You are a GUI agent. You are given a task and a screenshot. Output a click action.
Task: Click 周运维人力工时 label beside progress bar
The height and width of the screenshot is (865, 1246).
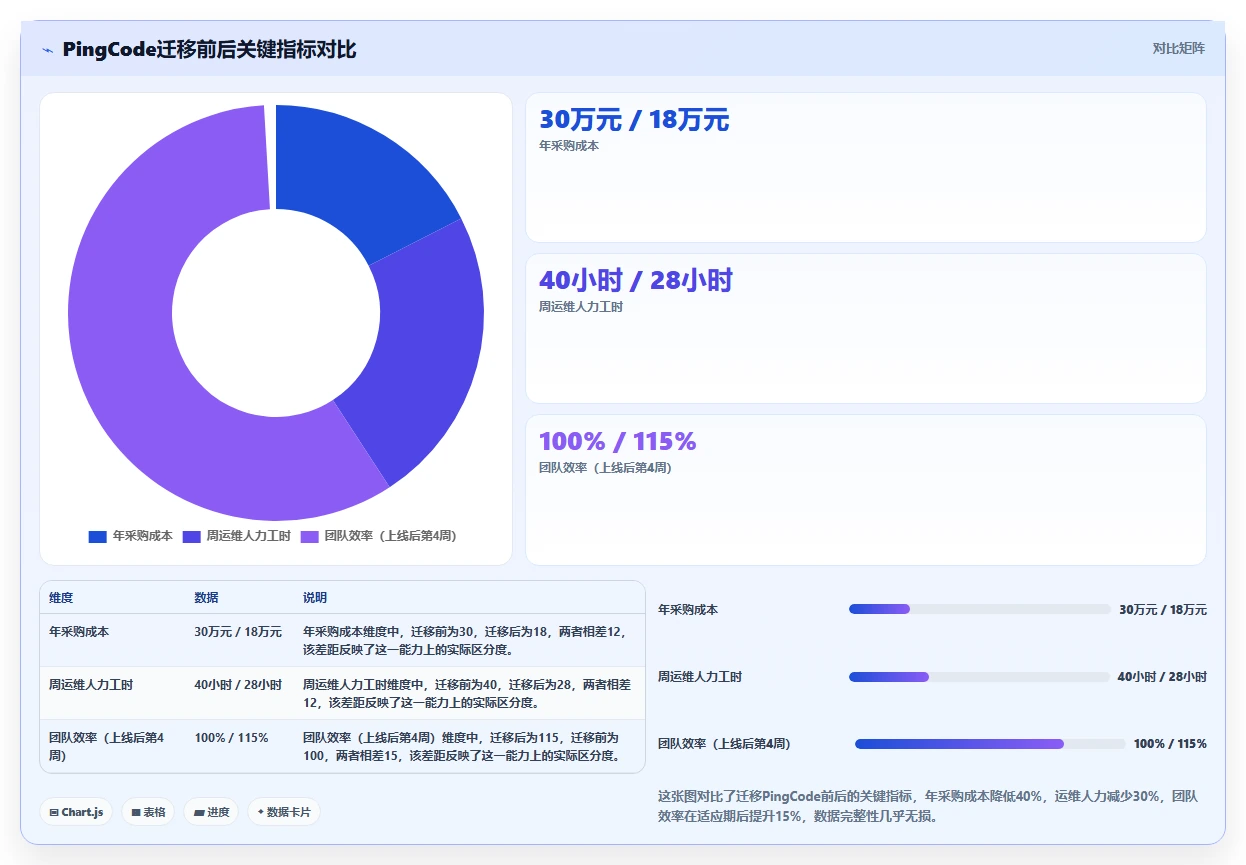(700, 677)
